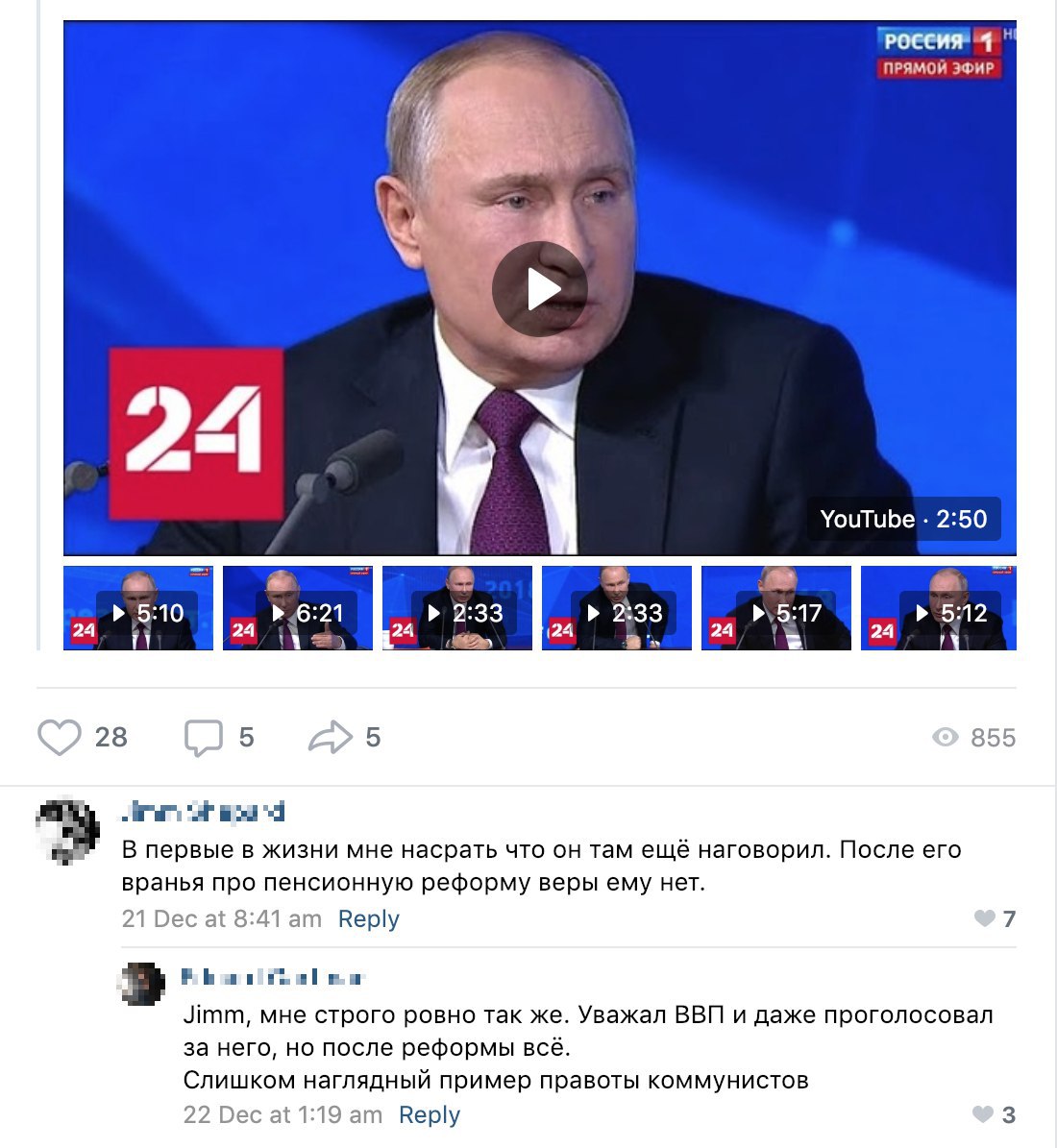Play the main YouTube video
The height and width of the screenshot is (1148, 1057).
tap(539, 288)
